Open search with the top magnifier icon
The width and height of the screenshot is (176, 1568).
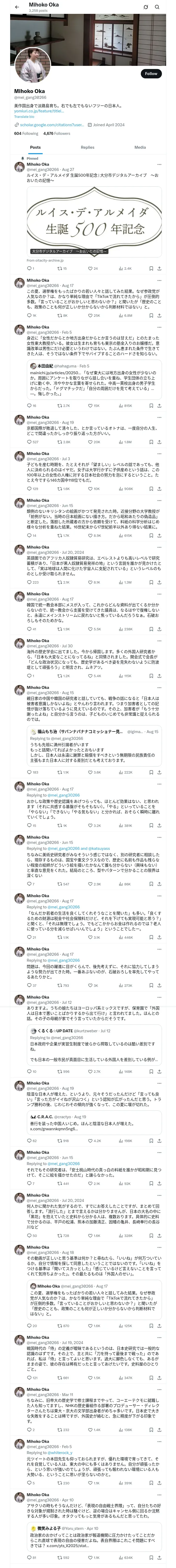(x=158, y=7)
